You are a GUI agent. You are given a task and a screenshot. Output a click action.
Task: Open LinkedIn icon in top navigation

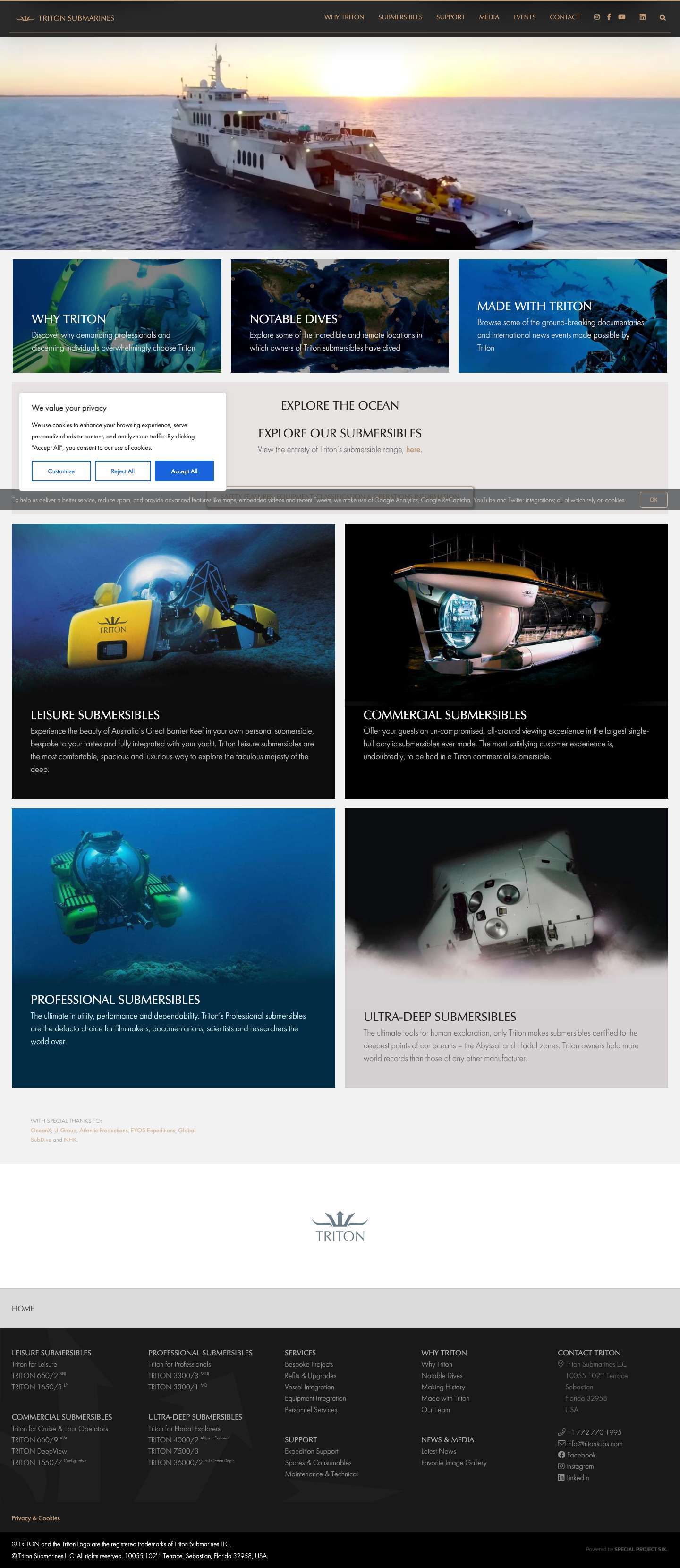pos(642,17)
